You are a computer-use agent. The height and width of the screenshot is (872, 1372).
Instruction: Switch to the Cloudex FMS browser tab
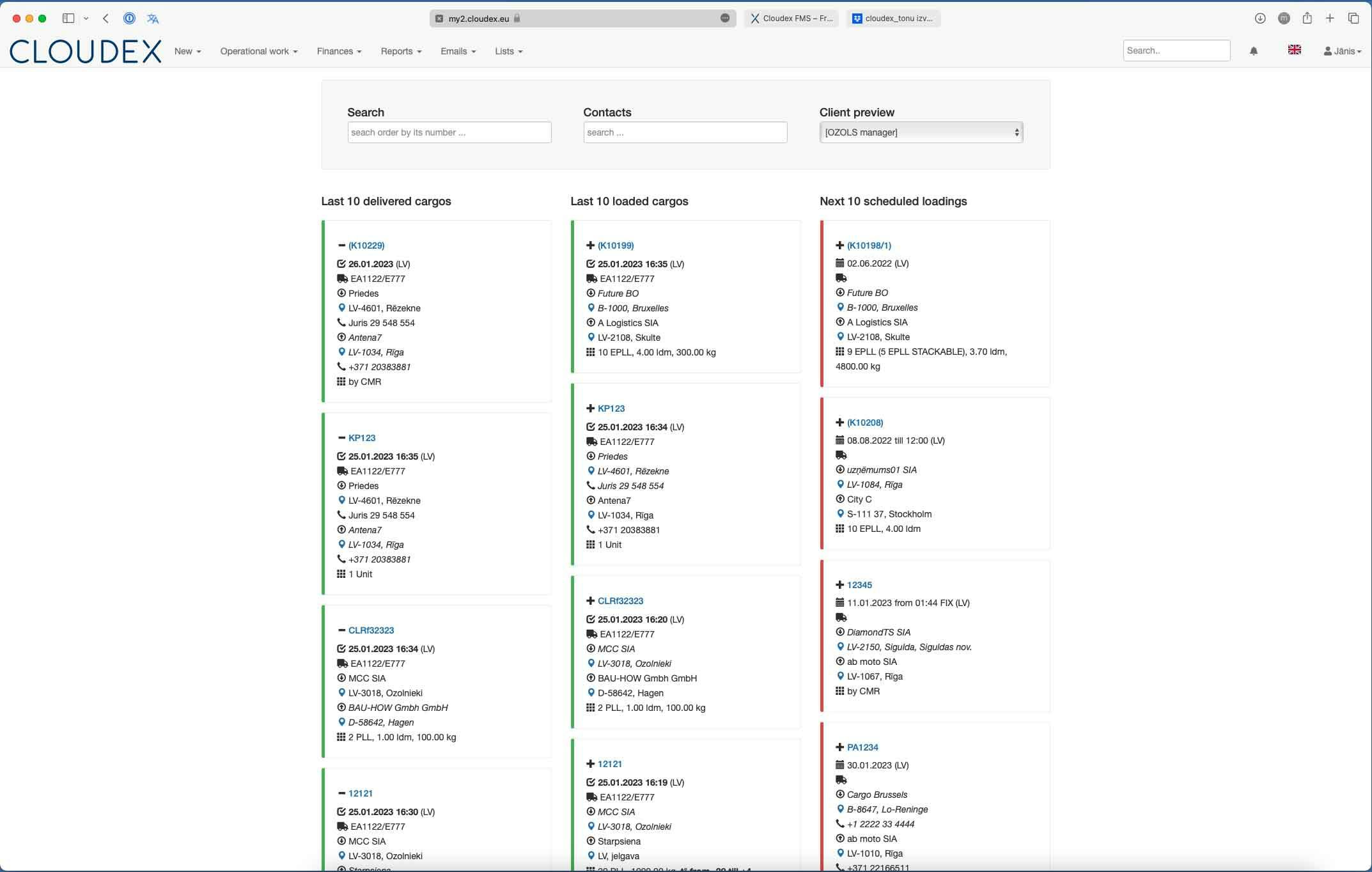click(x=793, y=18)
